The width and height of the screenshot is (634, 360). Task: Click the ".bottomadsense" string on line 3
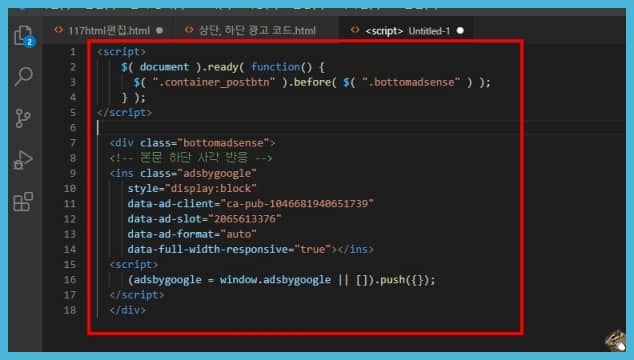411,82
